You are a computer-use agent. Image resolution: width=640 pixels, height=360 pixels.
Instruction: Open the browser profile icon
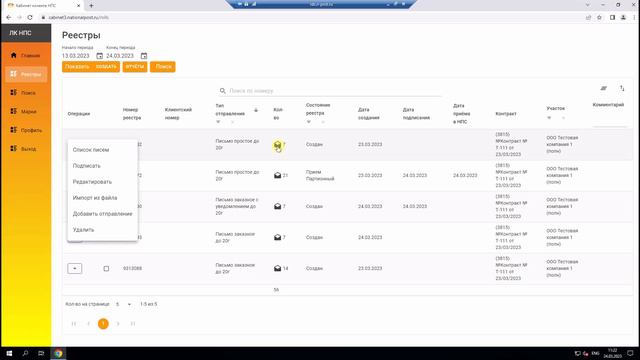(623, 18)
